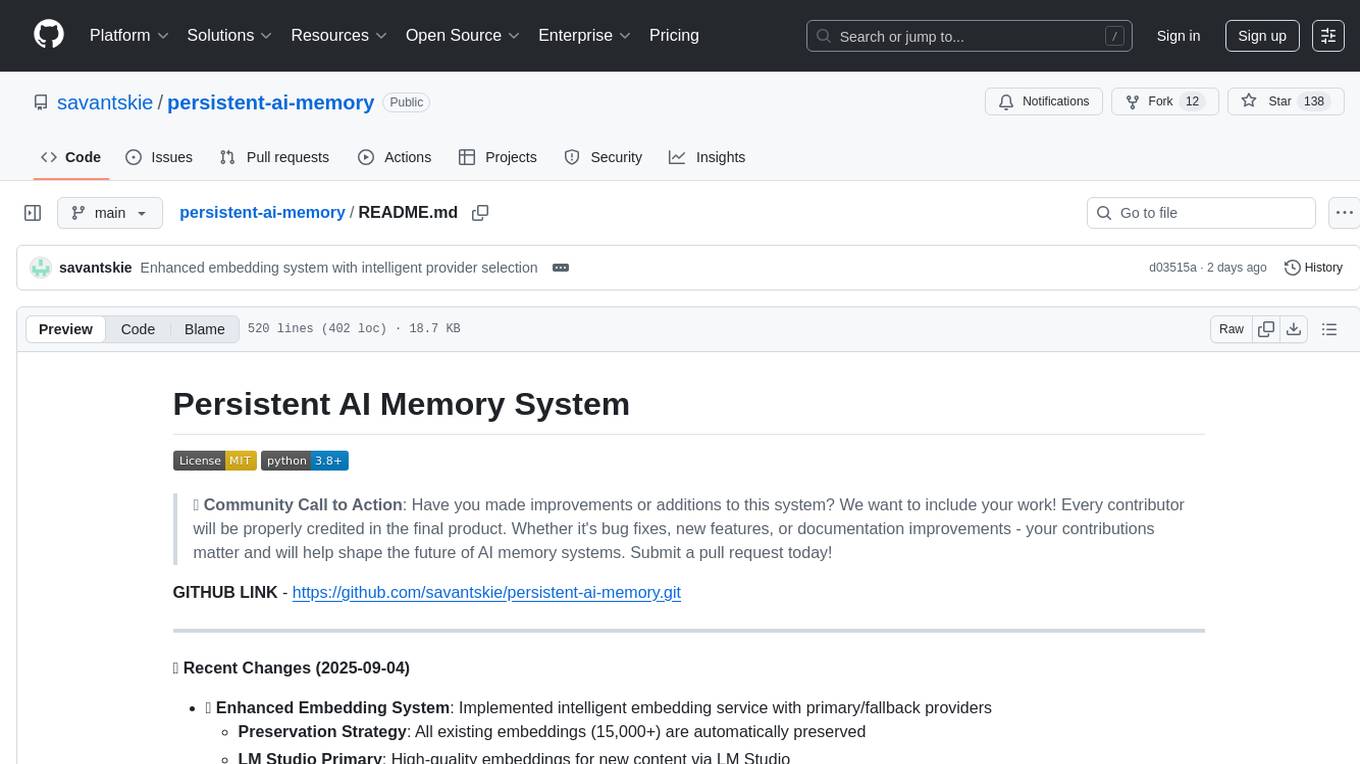Open the Insights tab

[707, 157]
